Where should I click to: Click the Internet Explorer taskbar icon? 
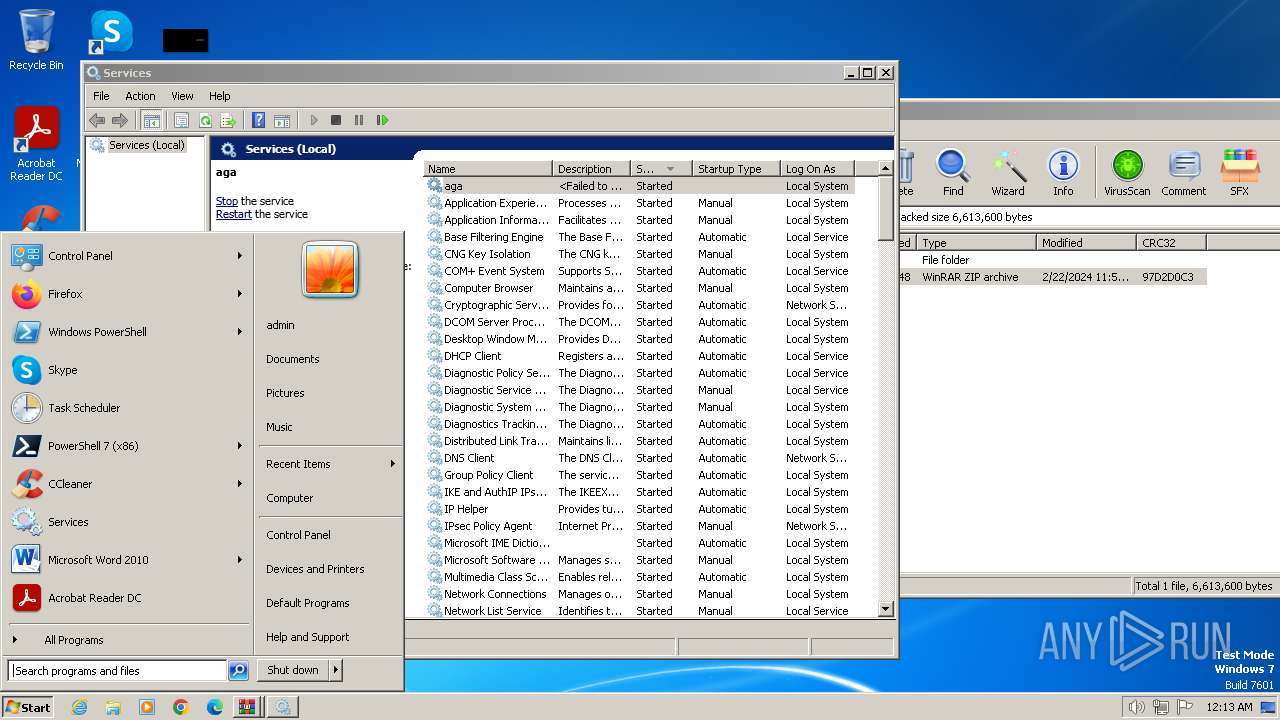click(79, 707)
